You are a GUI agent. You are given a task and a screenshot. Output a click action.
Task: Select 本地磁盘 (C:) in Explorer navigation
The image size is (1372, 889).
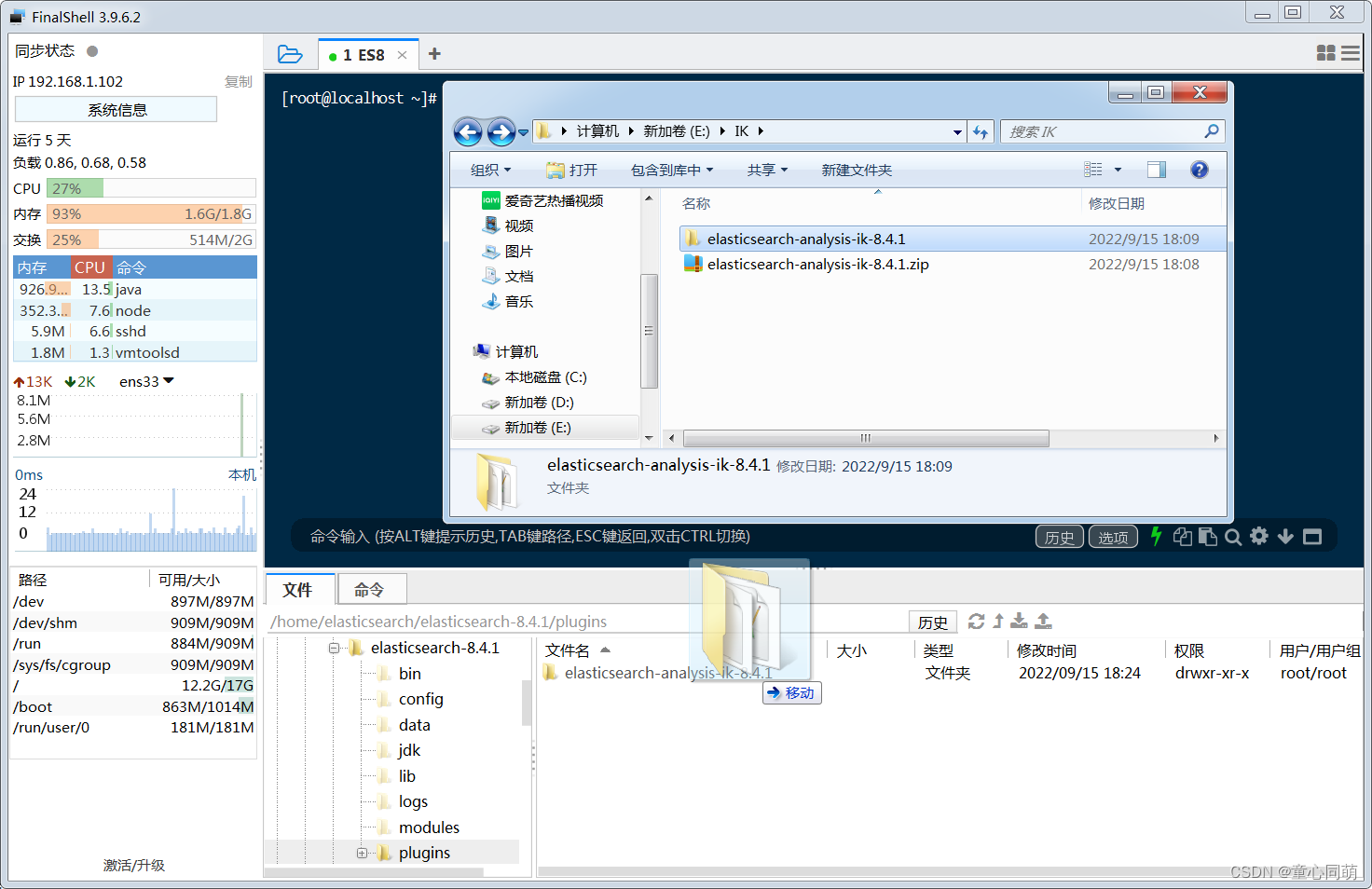545,377
